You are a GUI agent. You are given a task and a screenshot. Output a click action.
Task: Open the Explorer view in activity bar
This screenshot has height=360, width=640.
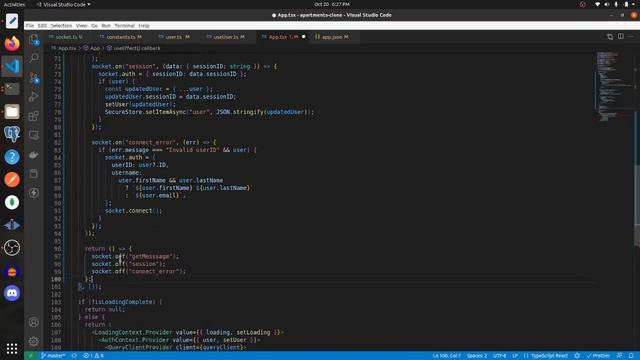tap(34, 40)
